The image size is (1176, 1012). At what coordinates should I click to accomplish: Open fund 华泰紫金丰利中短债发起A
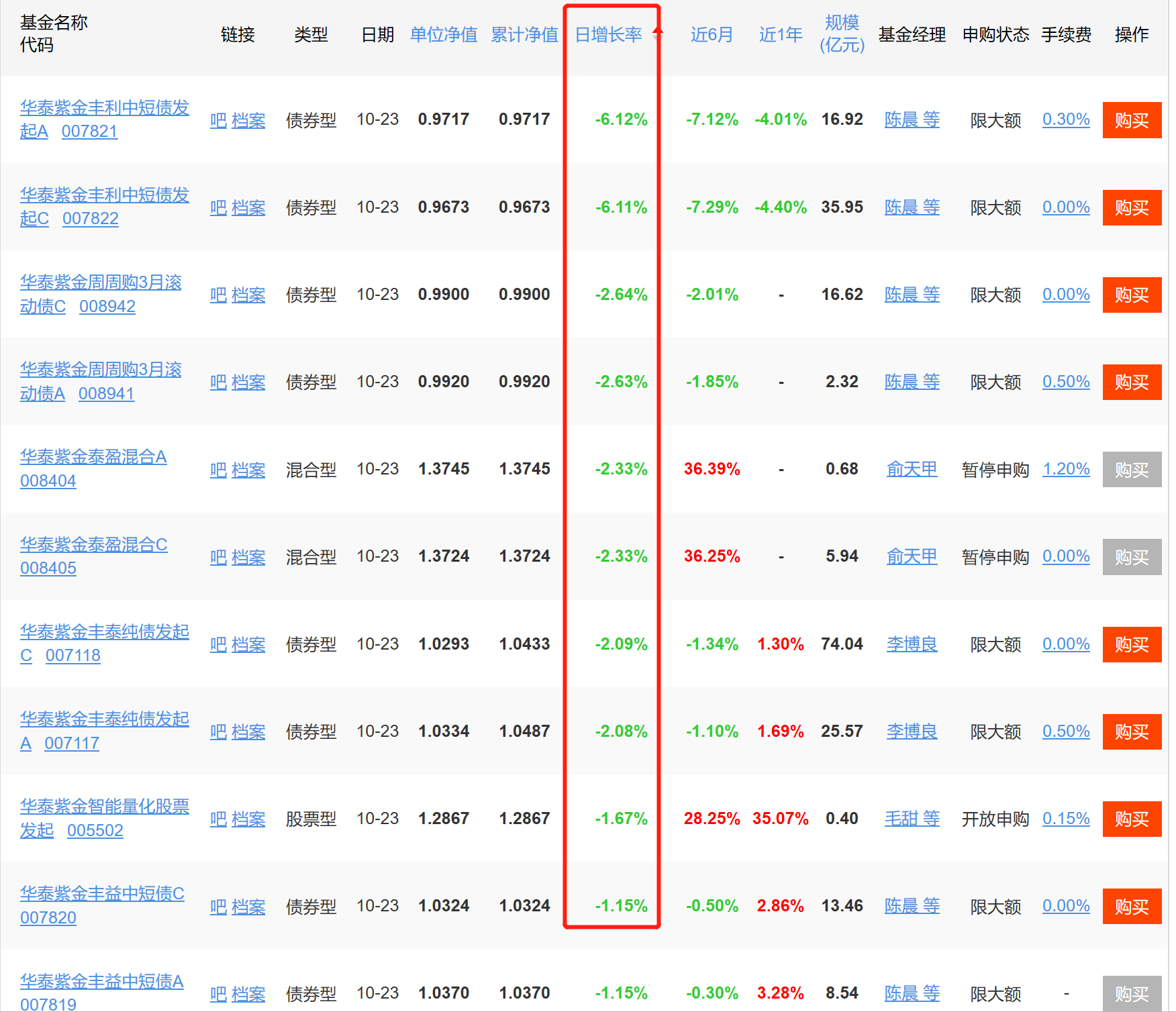104,119
